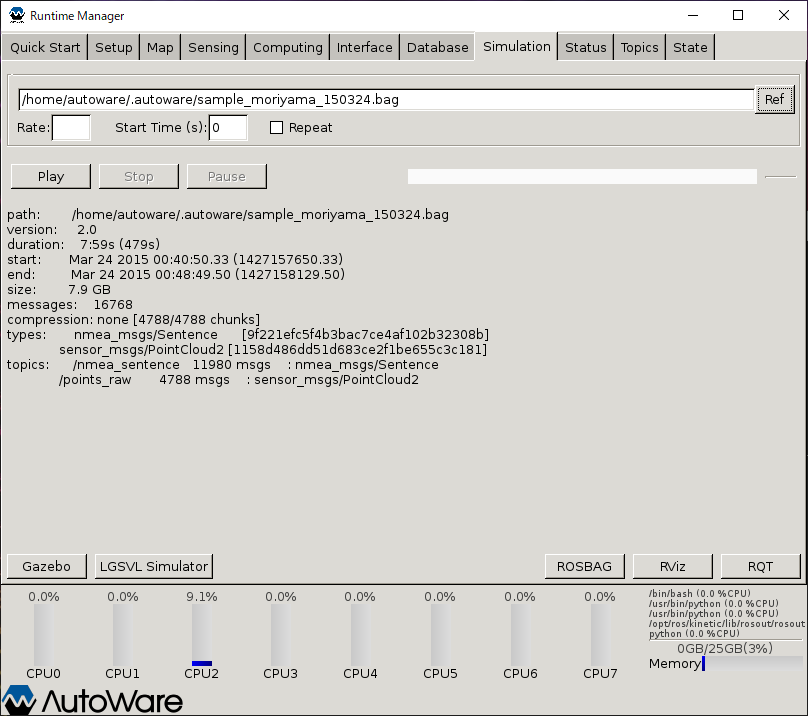
Task: View the Topics tab
Action: 639,47
